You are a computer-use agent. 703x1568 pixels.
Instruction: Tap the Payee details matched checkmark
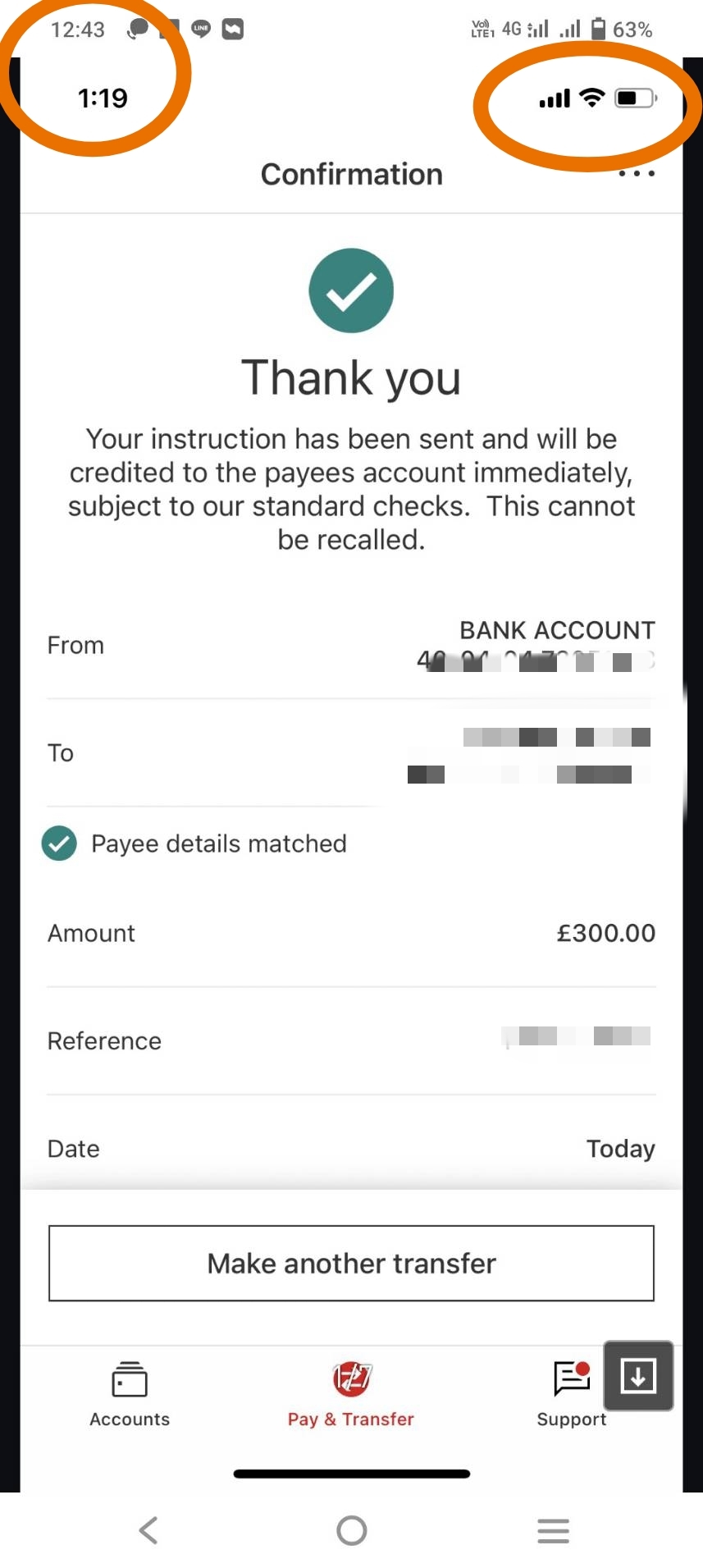point(59,843)
